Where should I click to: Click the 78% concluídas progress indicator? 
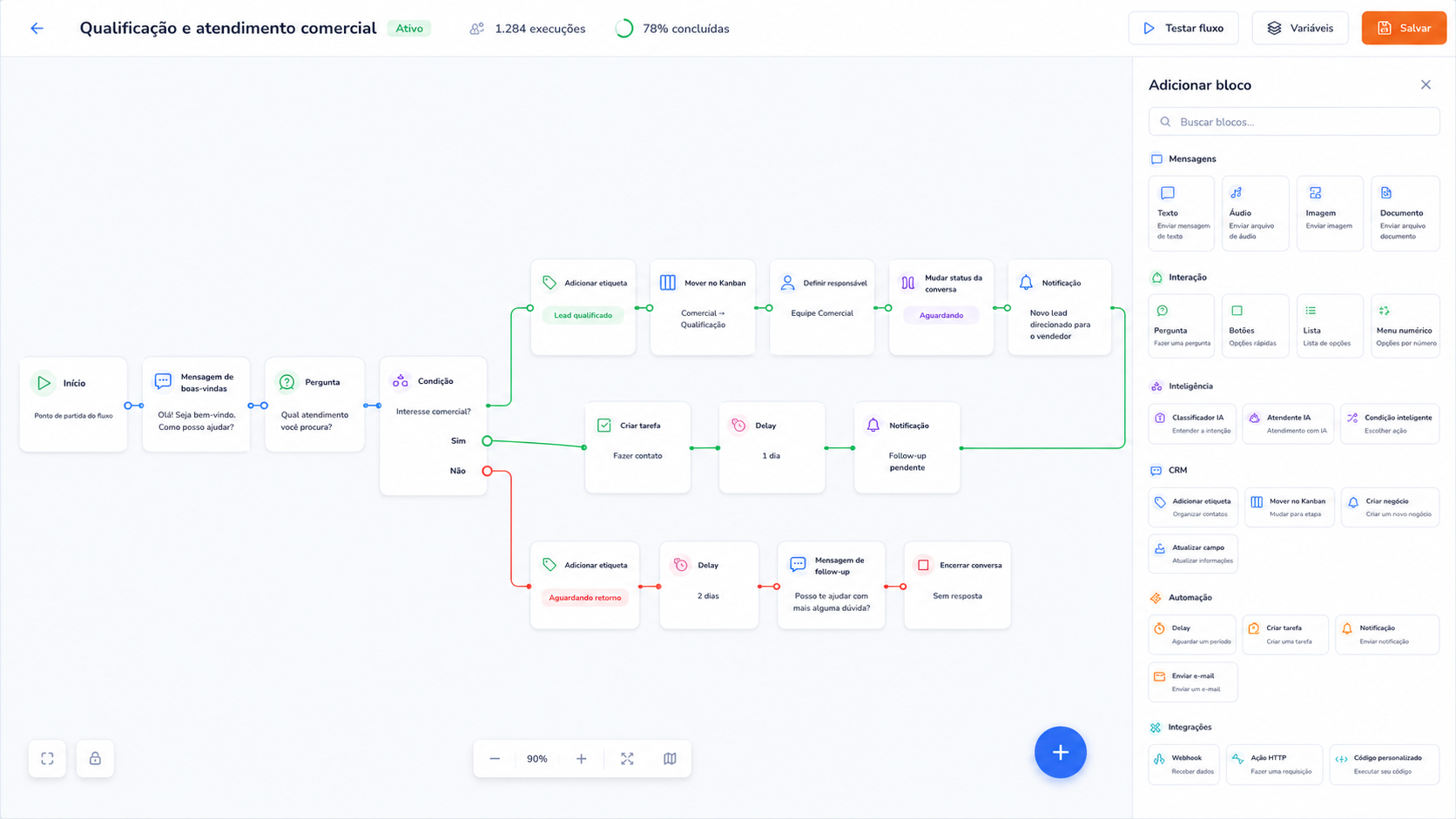(672, 29)
